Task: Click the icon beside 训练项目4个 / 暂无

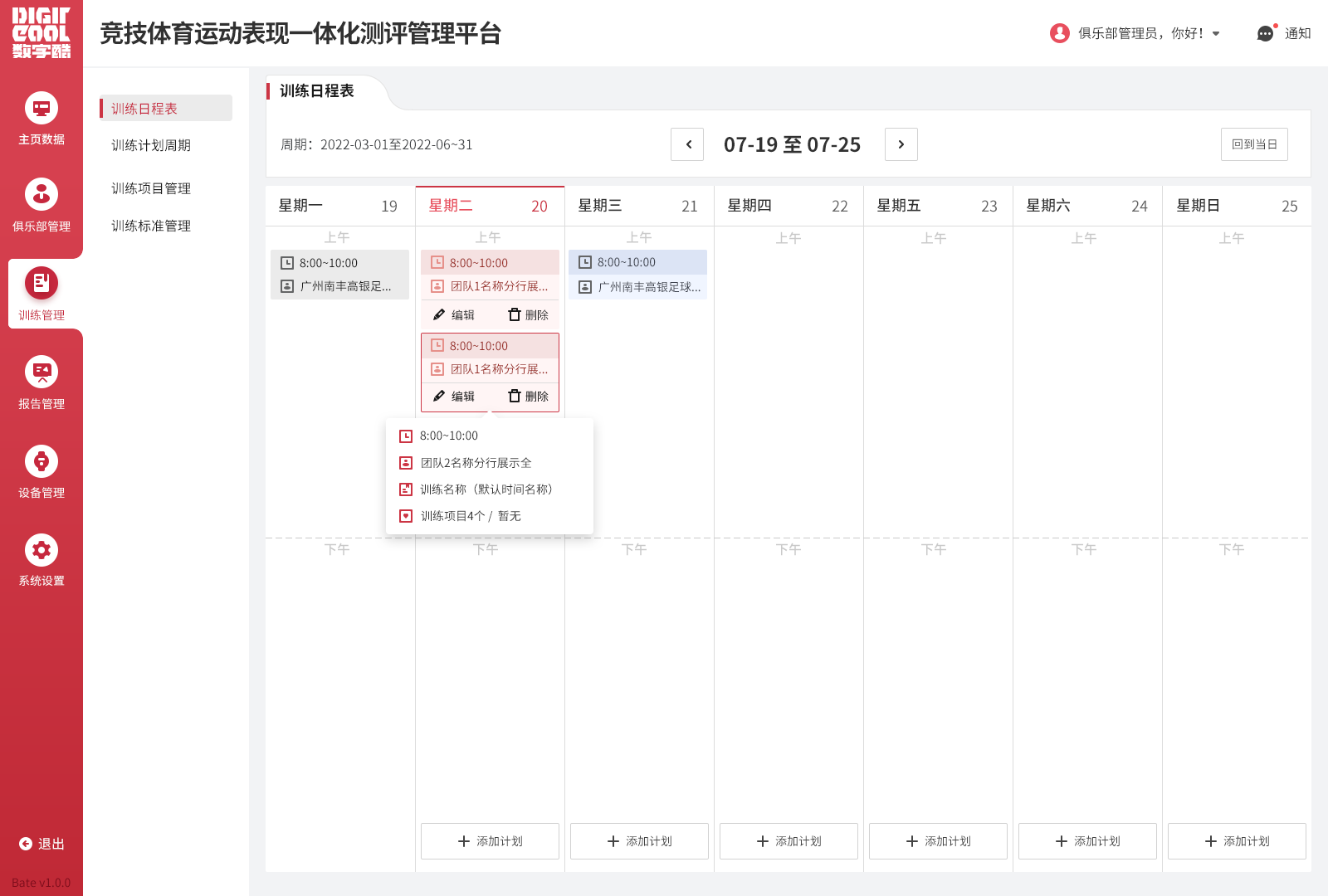Action: click(x=406, y=516)
